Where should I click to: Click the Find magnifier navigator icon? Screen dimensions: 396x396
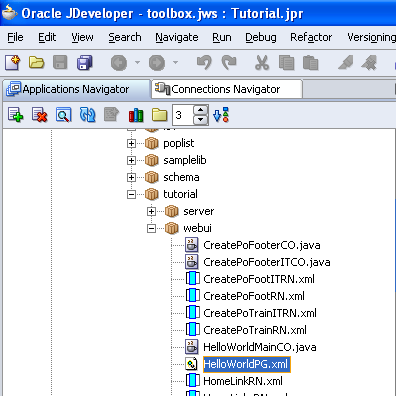(x=63, y=115)
